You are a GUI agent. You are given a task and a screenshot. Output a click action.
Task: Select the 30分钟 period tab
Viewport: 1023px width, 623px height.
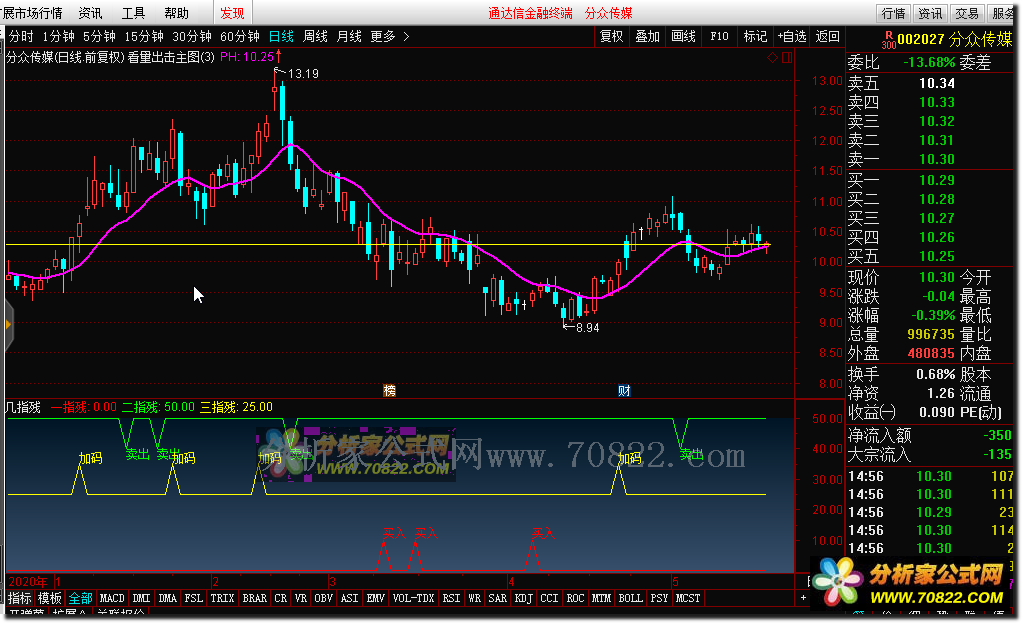pyautogui.click(x=192, y=37)
